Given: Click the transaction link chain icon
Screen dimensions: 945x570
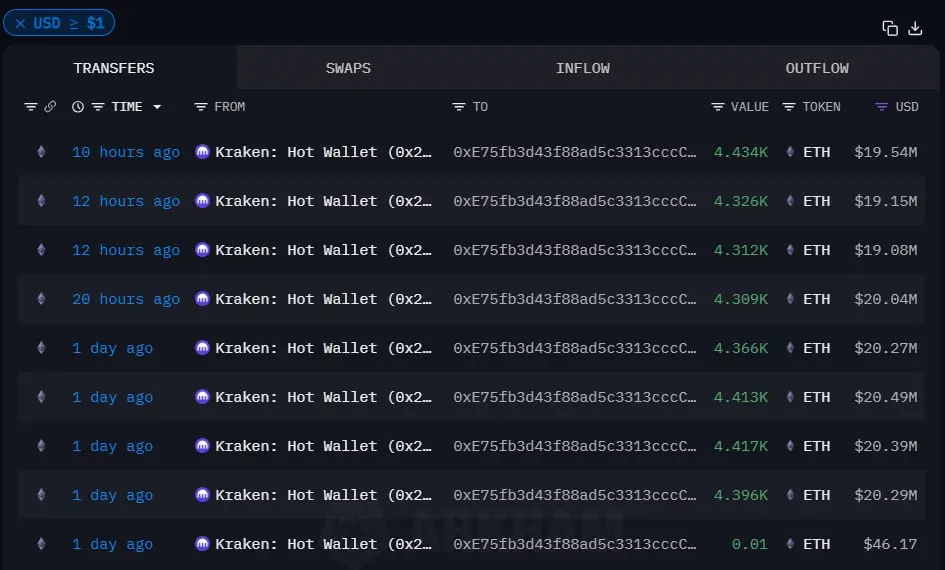Looking at the screenshot, I should [50, 107].
